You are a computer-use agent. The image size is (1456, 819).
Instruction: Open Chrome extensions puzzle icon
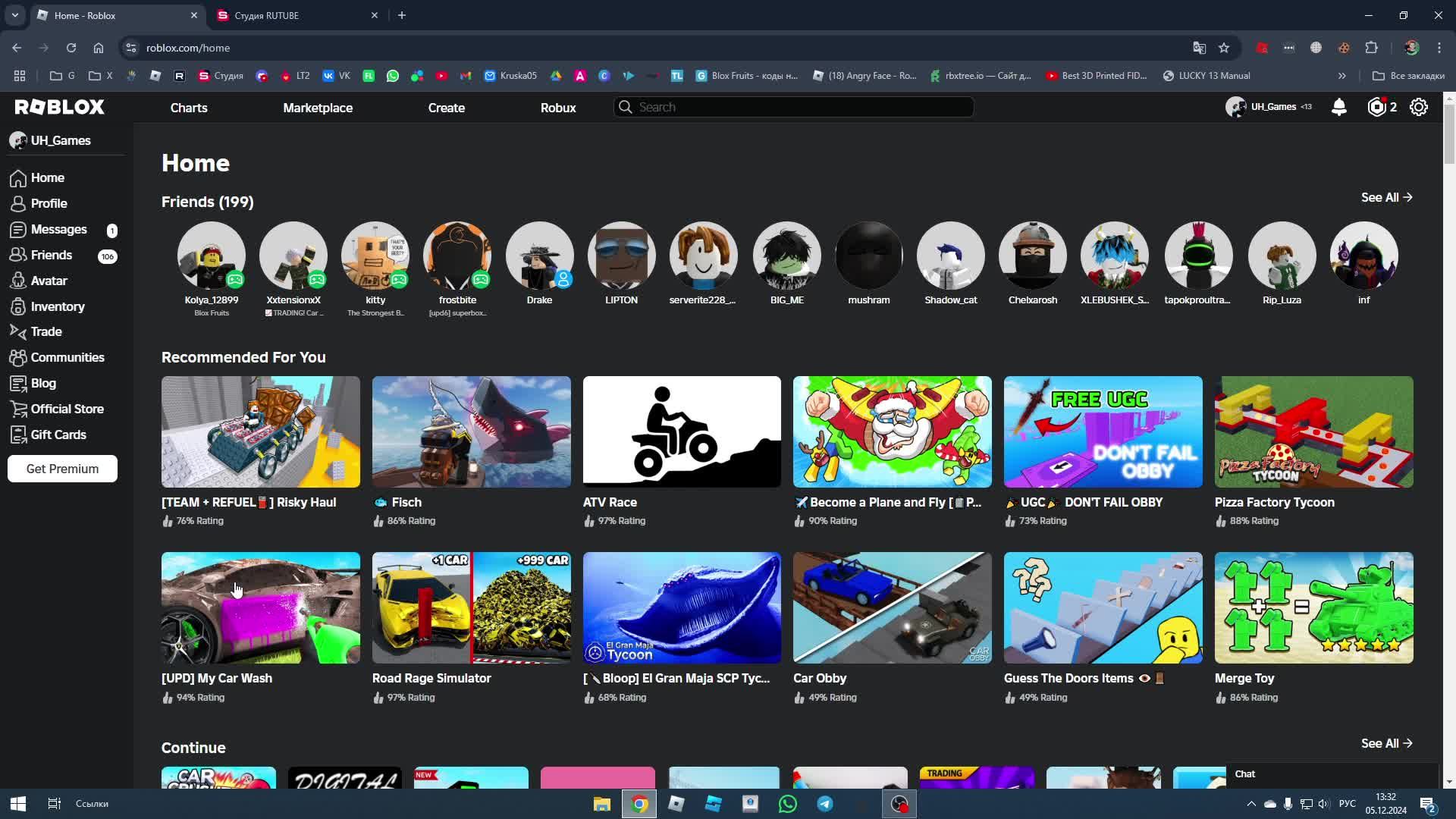pos(1371,48)
